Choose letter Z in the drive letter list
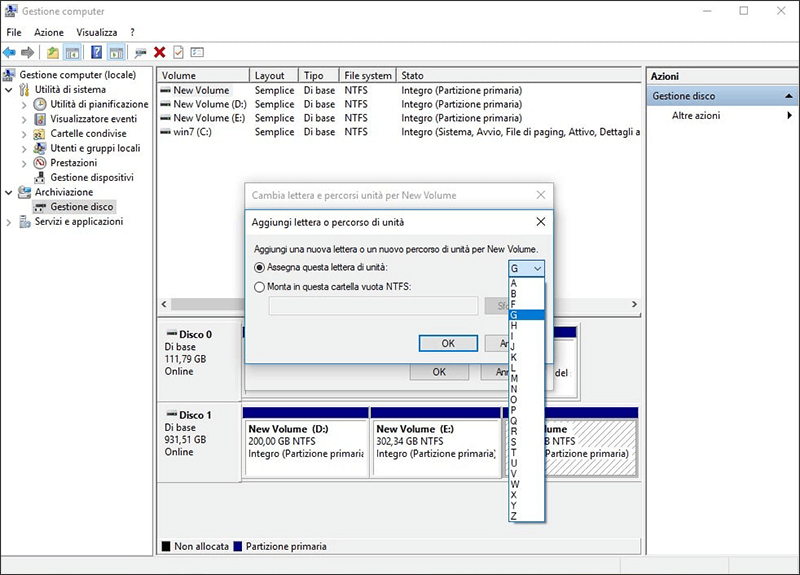Image resolution: width=800 pixels, height=575 pixels. click(514, 515)
